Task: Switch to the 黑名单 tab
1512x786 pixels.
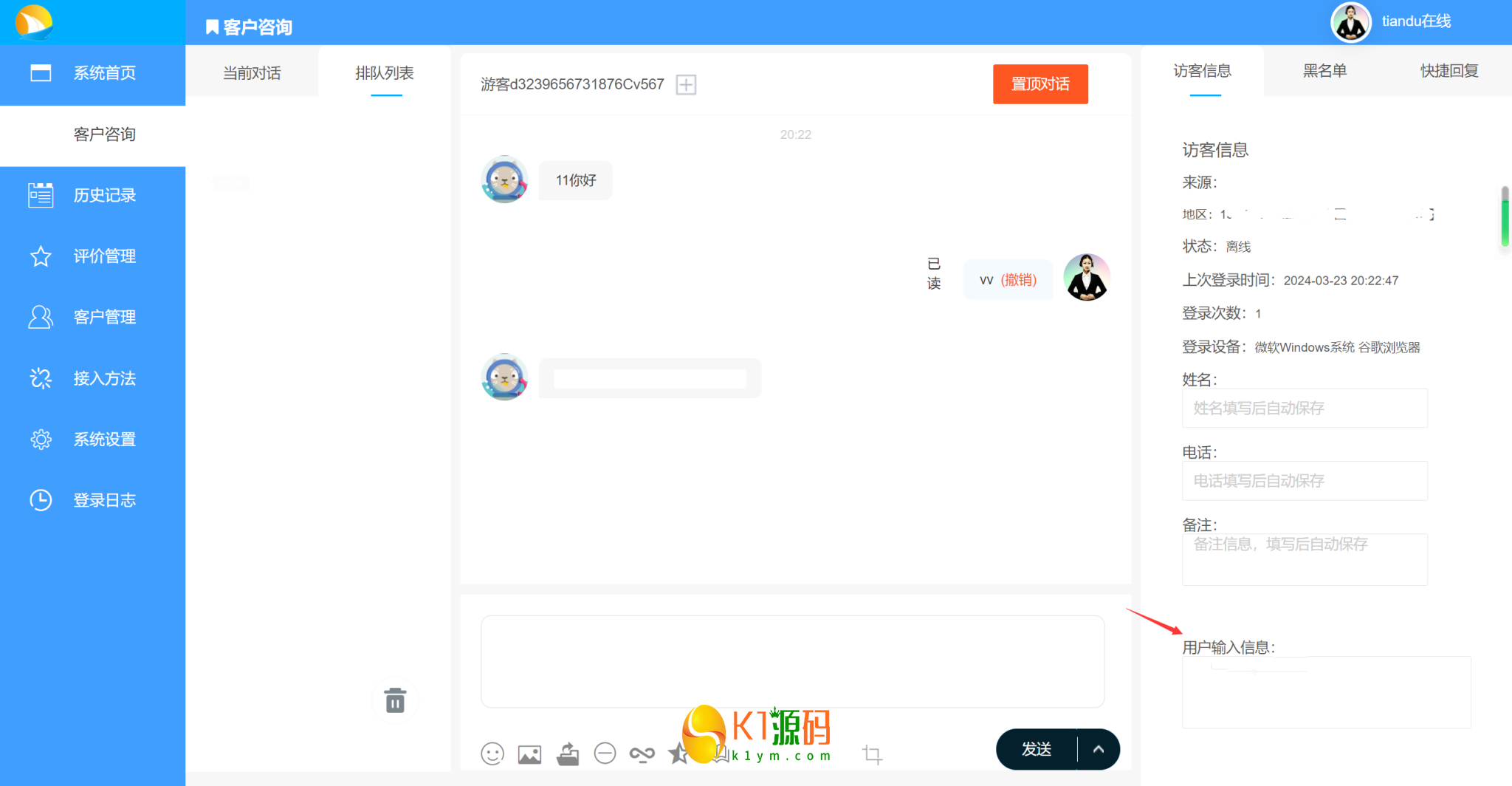Action: click(x=1324, y=71)
